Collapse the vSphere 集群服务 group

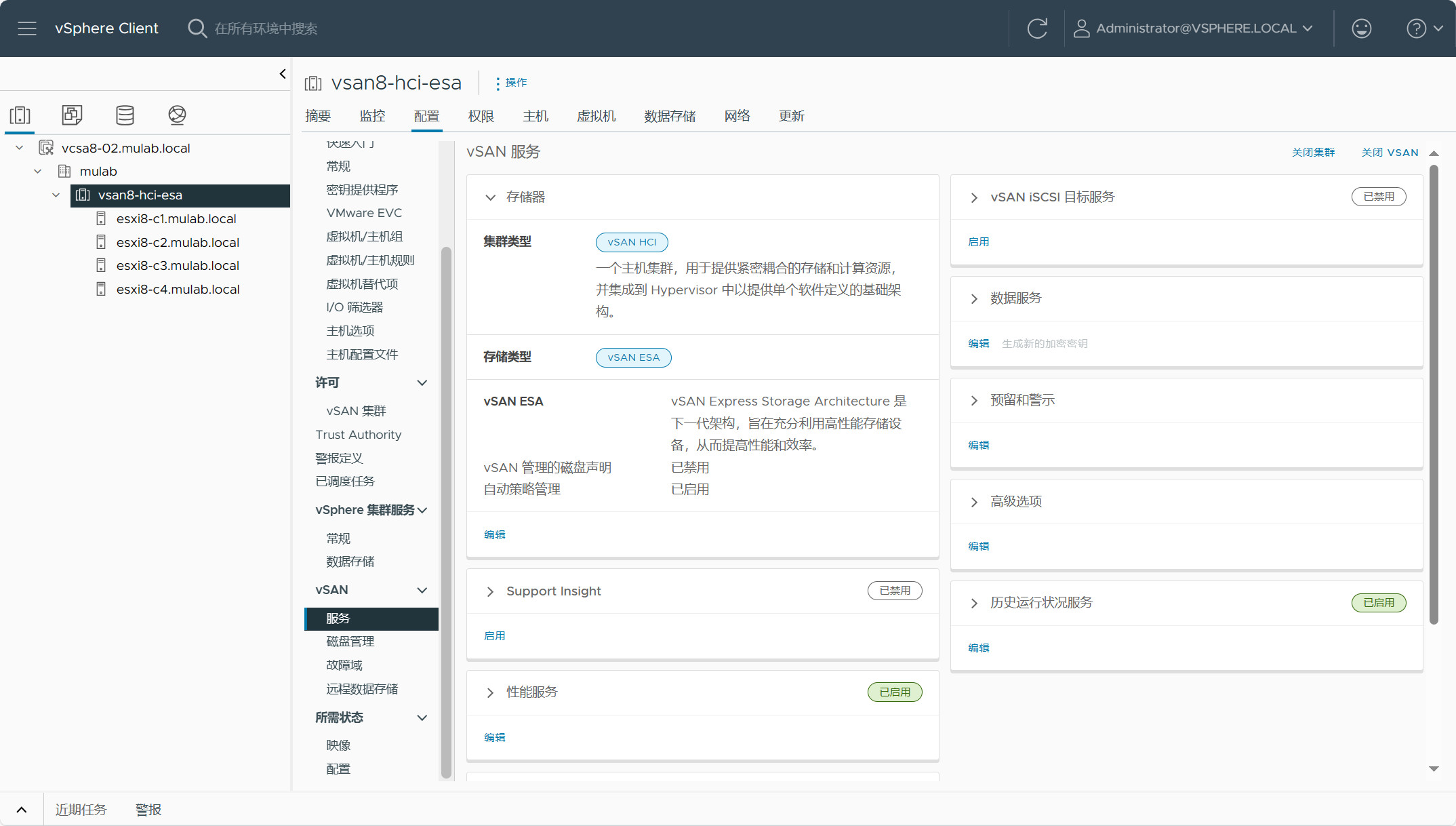(422, 510)
